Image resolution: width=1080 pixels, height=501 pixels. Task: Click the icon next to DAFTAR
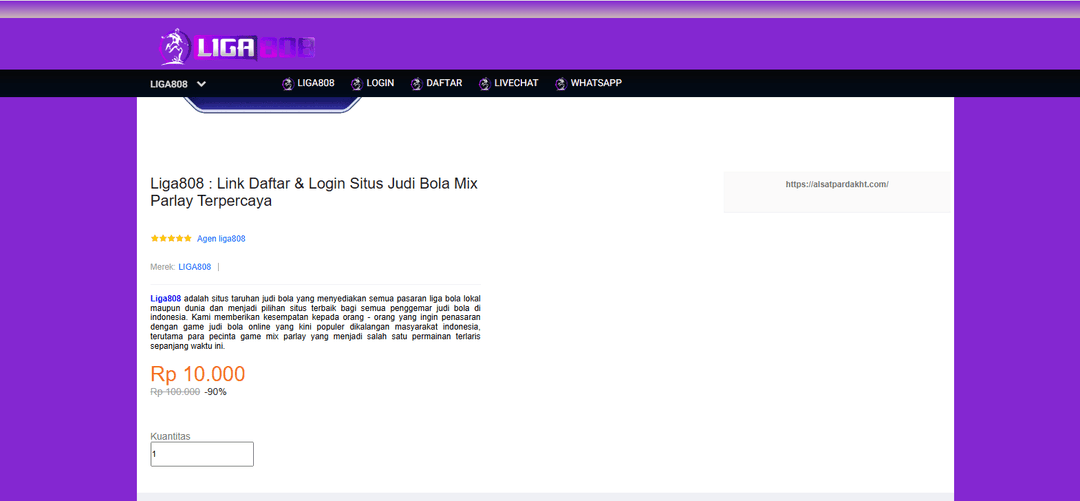(x=416, y=84)
